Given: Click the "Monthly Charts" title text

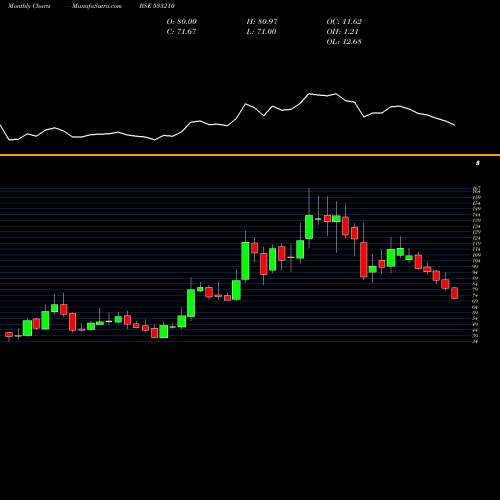Looking at the screenshot, I should tap(29, 6).
